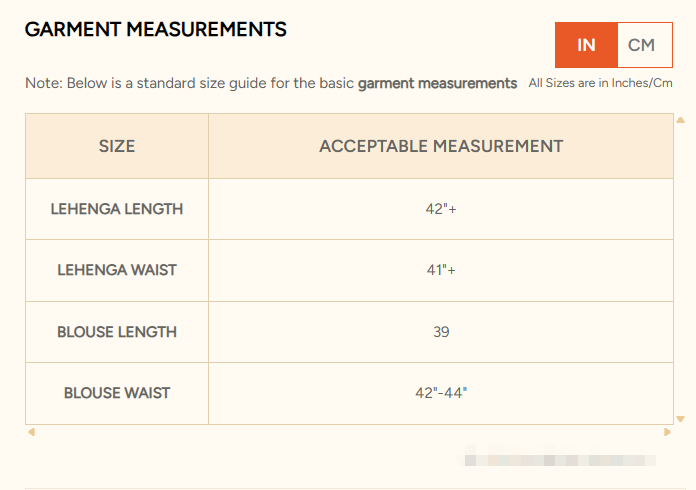Screen dimensions: 696x490
Task: Click the table's scroll down arrow
Action: tap(680, 418)
